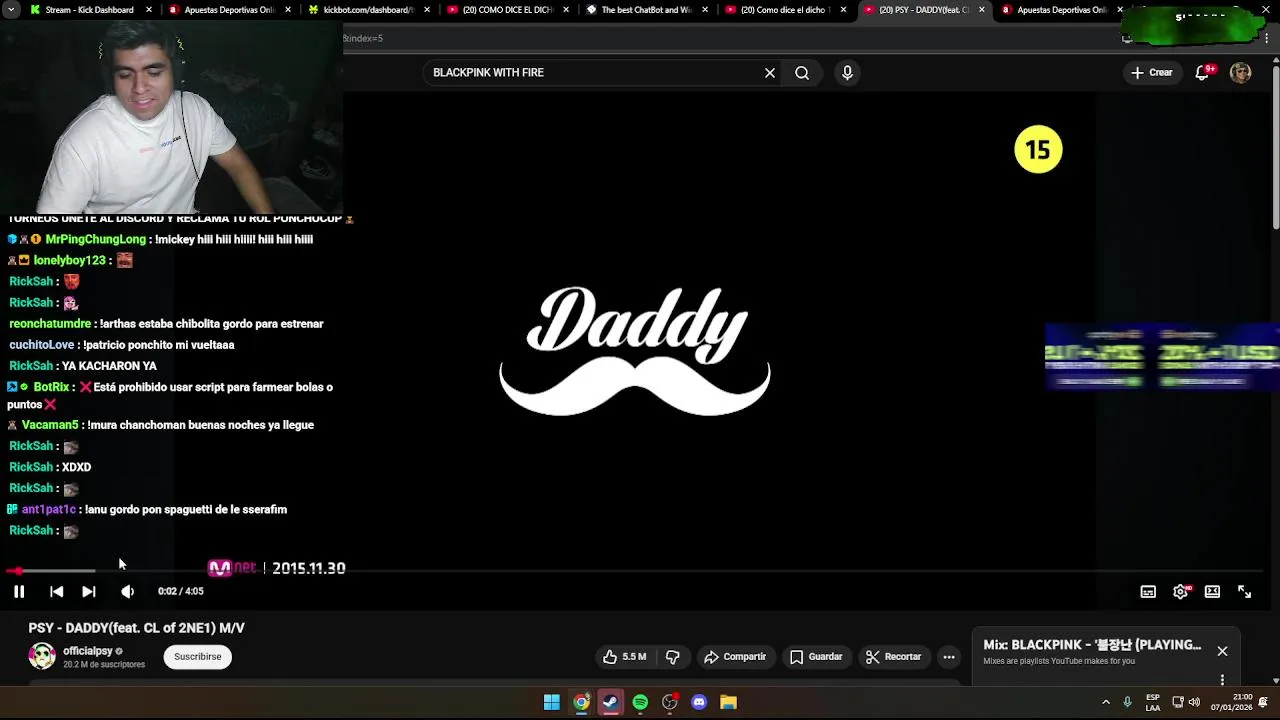Click the video title PSY - DADDY
Screen dimensions: 1280x720
[136, 628]
